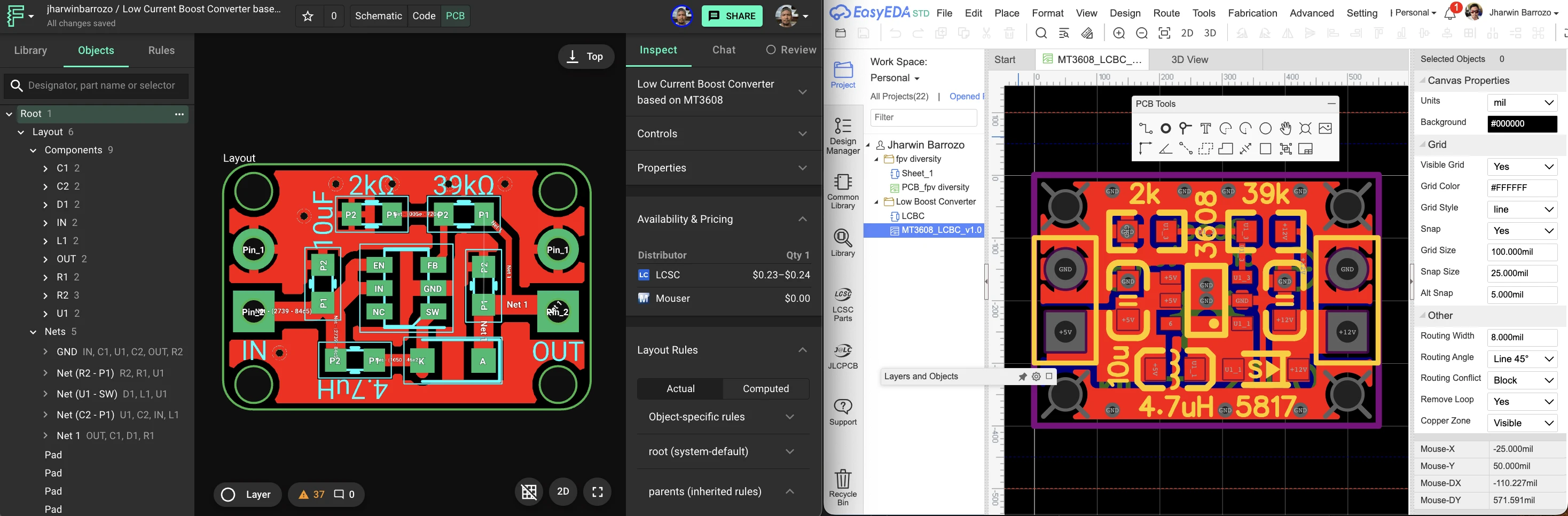Change Remove Loop setting to No
Viewport: 1568px width, 516px height.
click(1522, 402)
